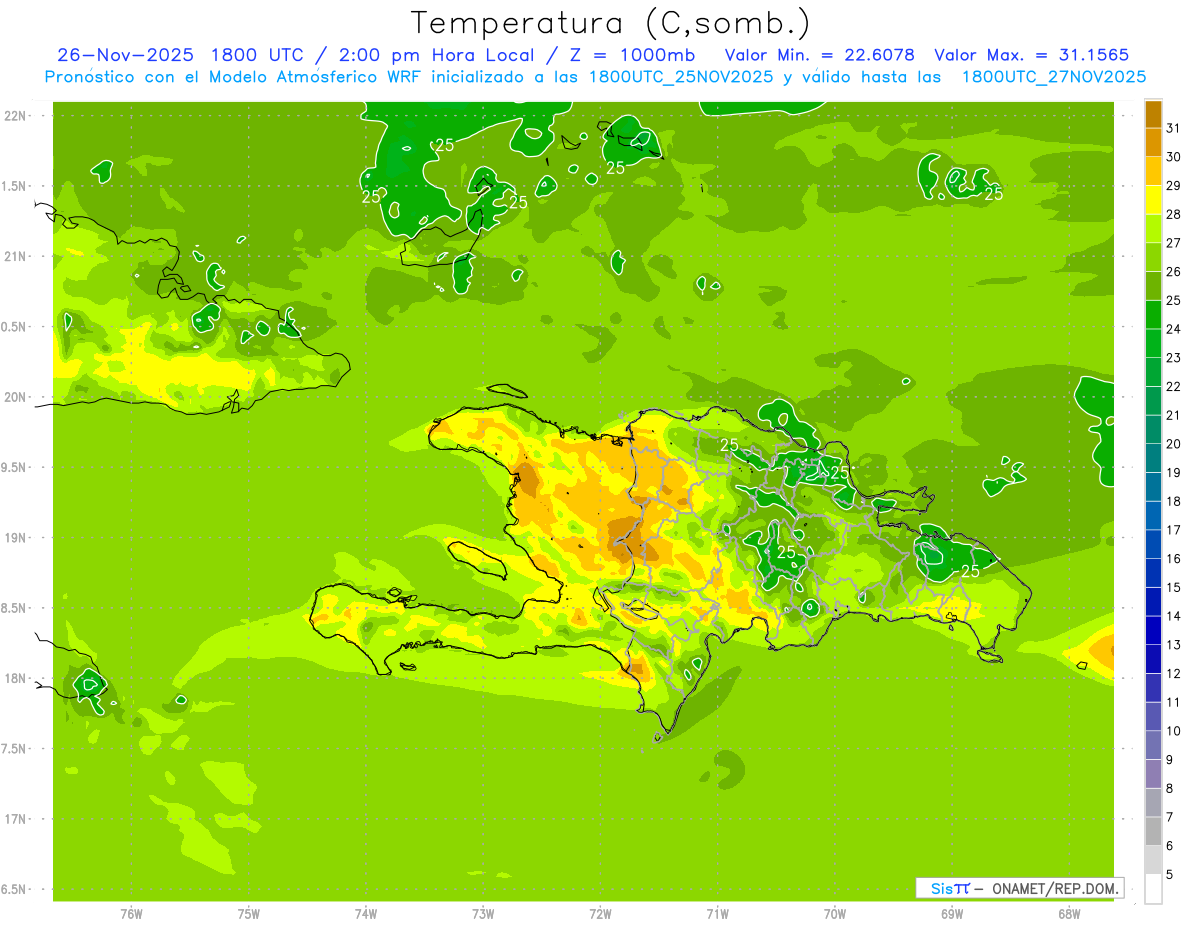Click the '21N' latitude axis label
Screen dimensions: 1200x927
tap(14, 256)
